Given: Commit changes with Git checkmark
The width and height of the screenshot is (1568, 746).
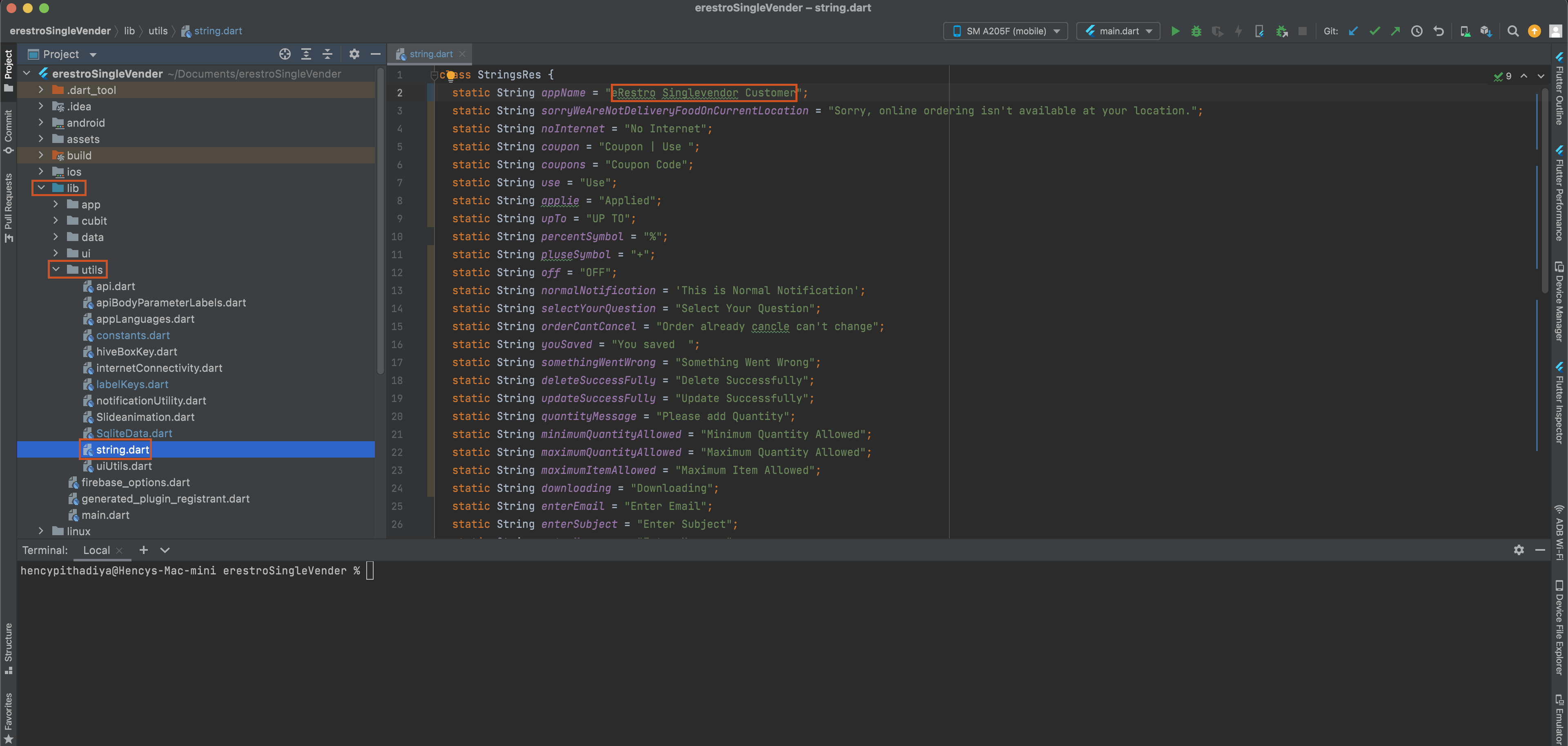Looking at the screenshot, I should click(x=1374, y=31).
